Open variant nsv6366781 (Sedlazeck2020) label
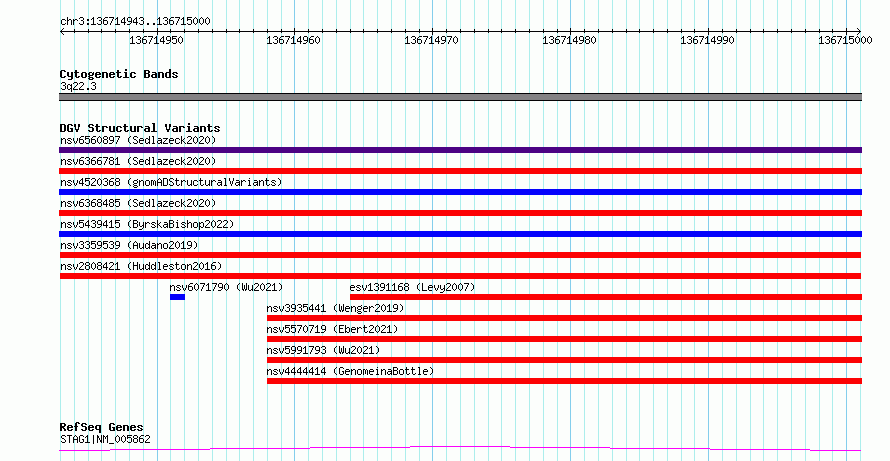Screen dimensions: 890x461 pos(138,161)
